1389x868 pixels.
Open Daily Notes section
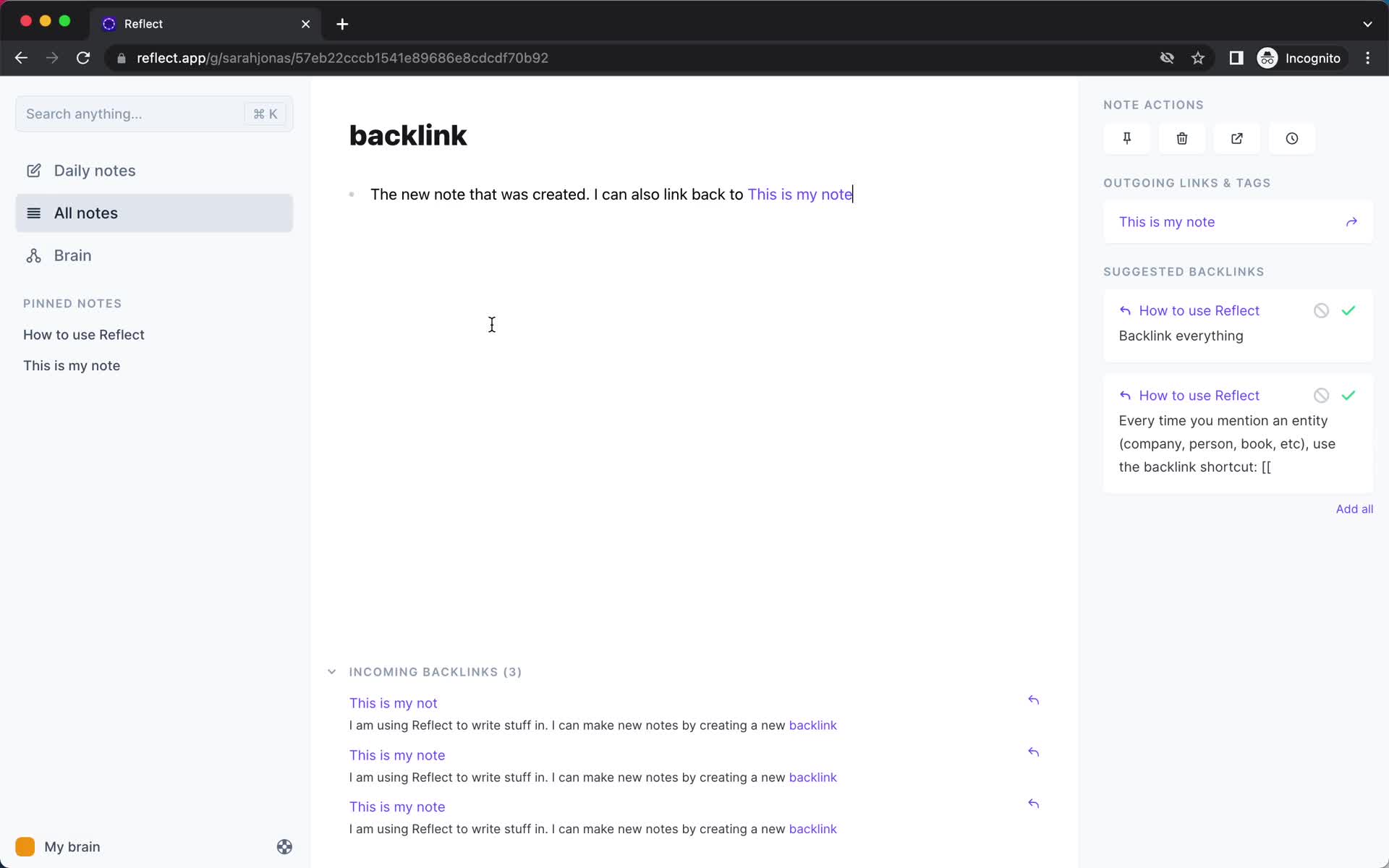pos(95,170)
